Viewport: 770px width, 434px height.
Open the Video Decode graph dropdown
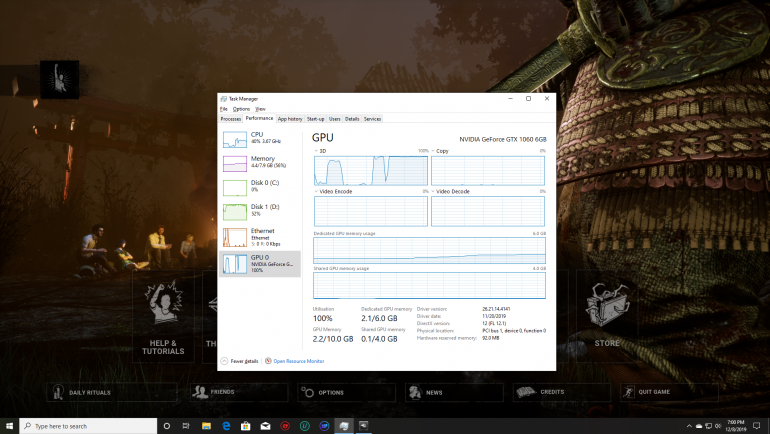click(433, 191)
